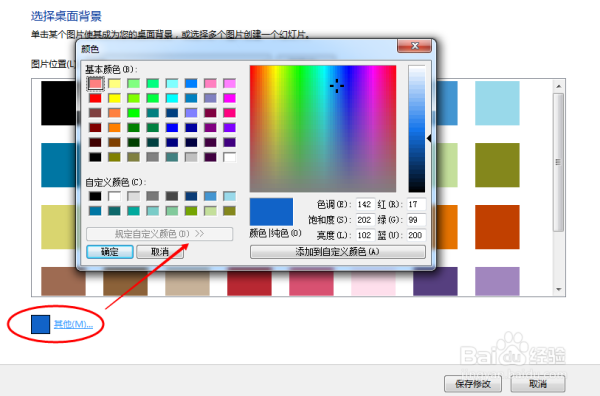Click 确定 button in color dialog
Screen dimensions: 600x396
(x=110, y=252)
